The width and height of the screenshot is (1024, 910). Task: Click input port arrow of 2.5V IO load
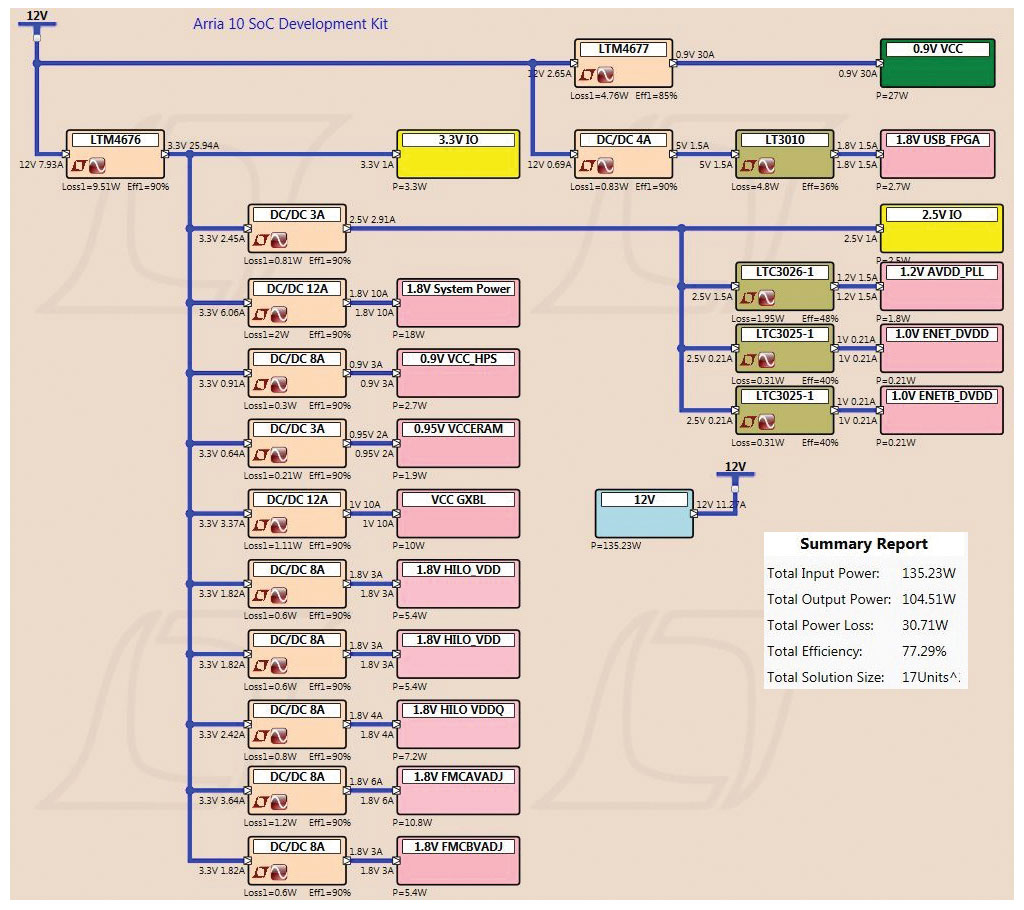(880, 229)
